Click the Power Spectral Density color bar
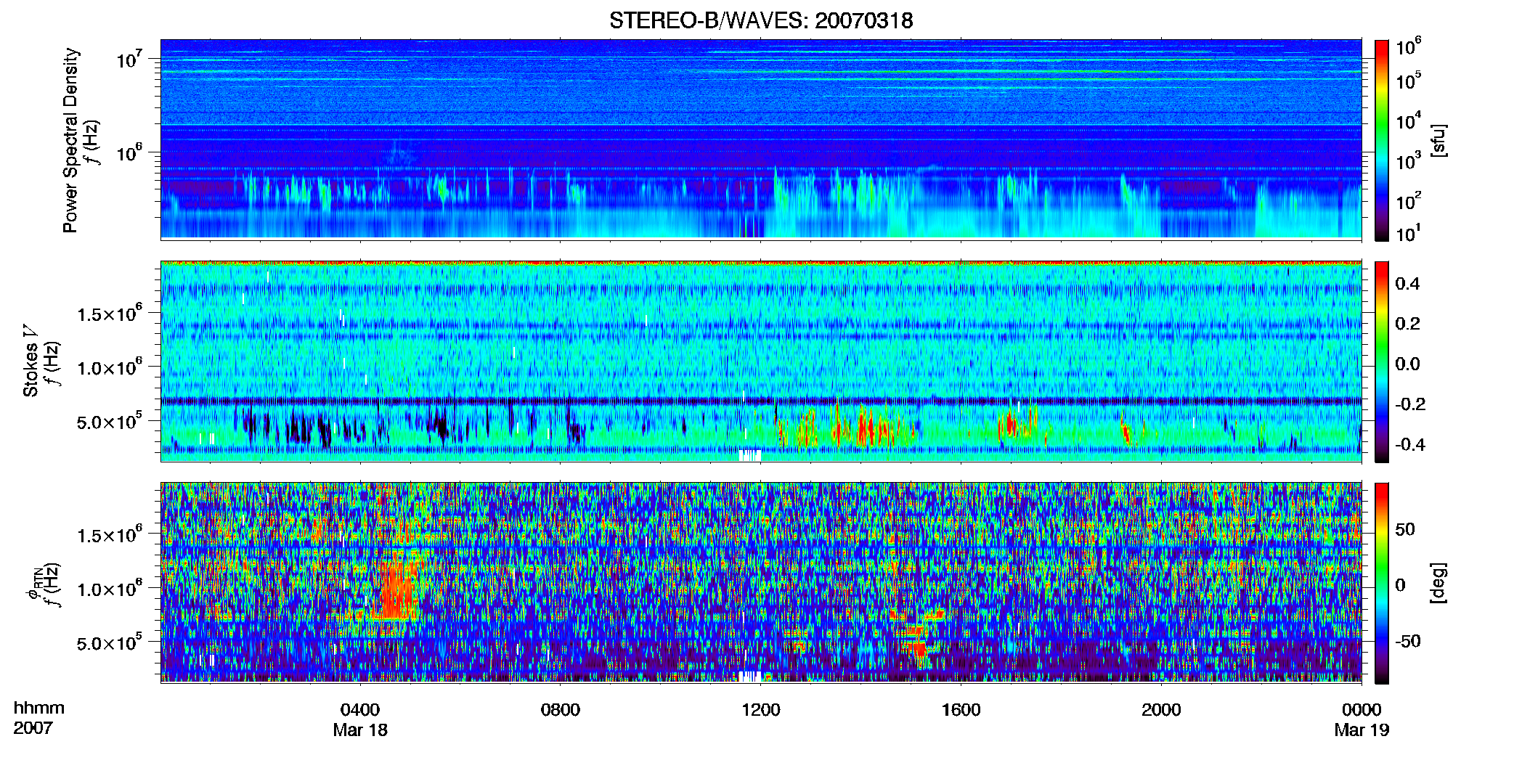 coord(1382,140)
